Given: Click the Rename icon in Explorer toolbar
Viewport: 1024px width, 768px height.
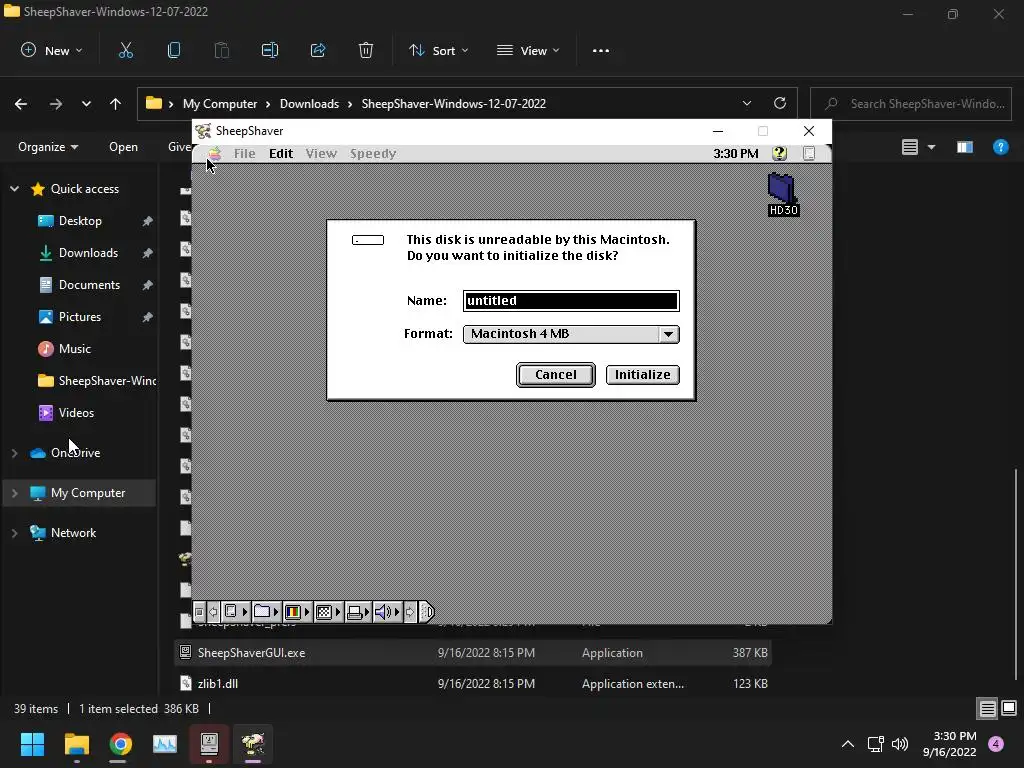Looking at the screenshot, I should [270, 50].
